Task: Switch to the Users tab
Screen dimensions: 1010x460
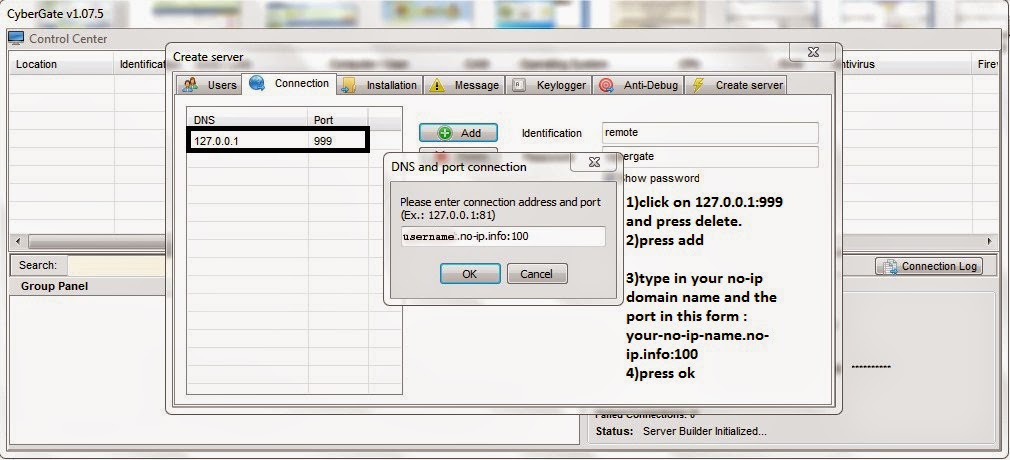Action: 209,85
